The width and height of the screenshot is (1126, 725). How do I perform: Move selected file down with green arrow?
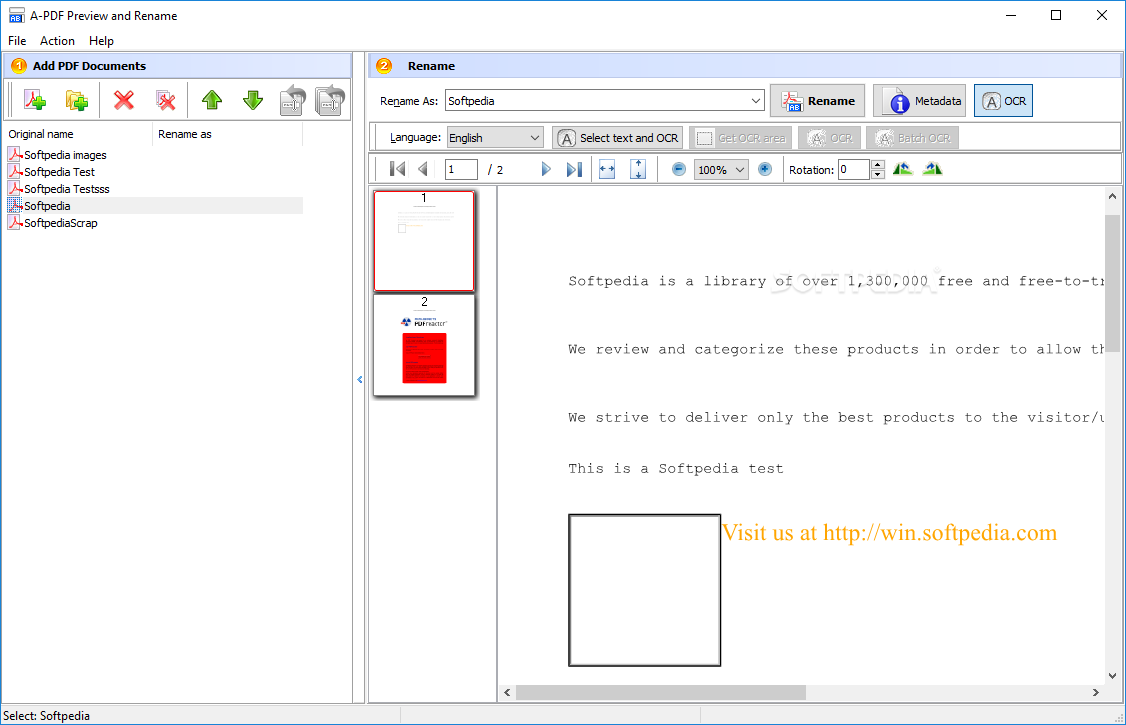point(253,100)
